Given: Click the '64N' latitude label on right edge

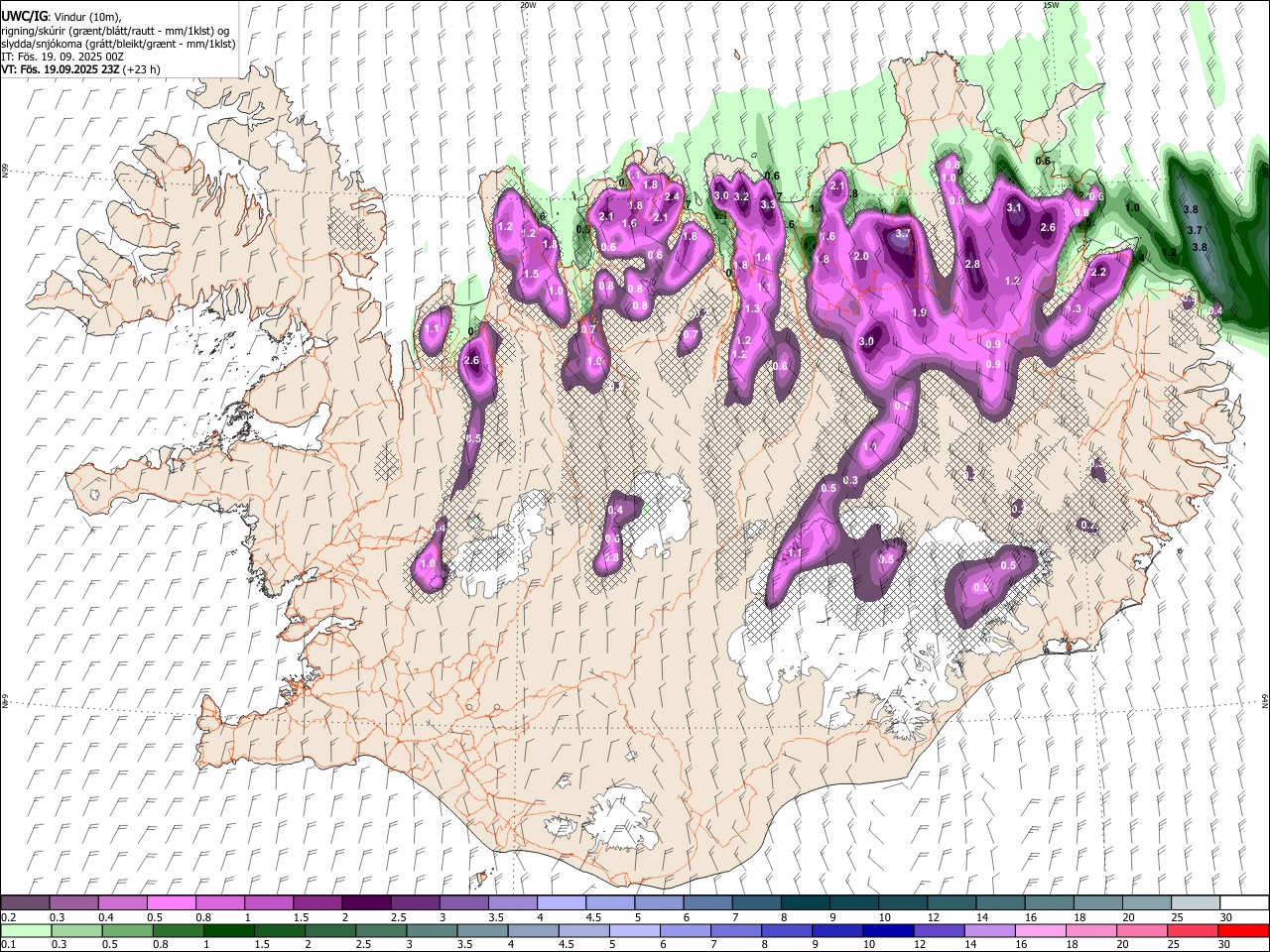Looking at the screenshot, I should click(x=1265, y=700).
